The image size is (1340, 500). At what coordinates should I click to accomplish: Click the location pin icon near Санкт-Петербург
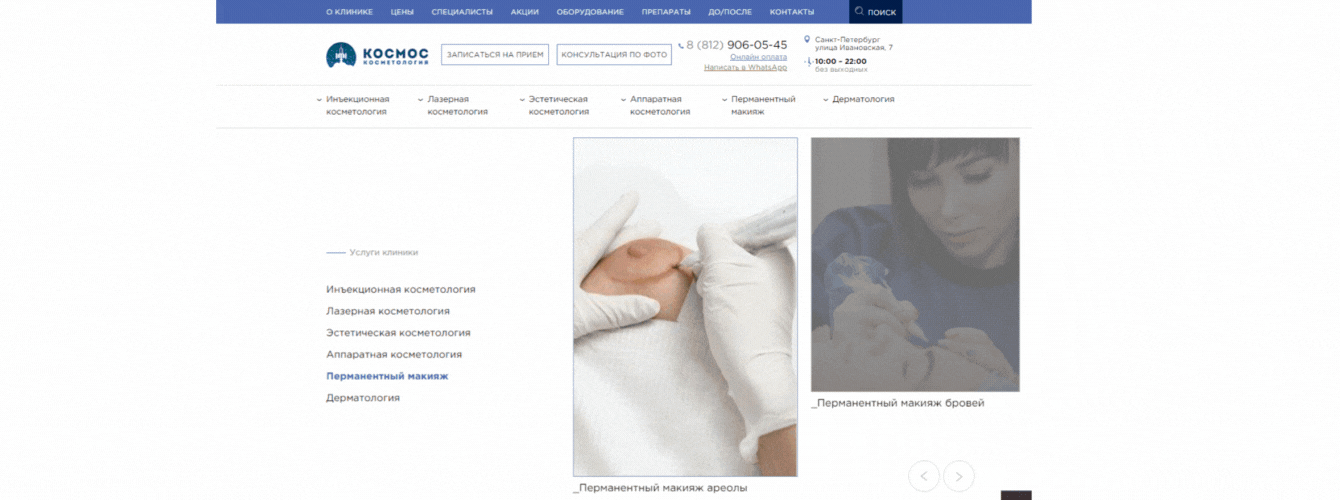pyautogui.click(x=807, y=40)
